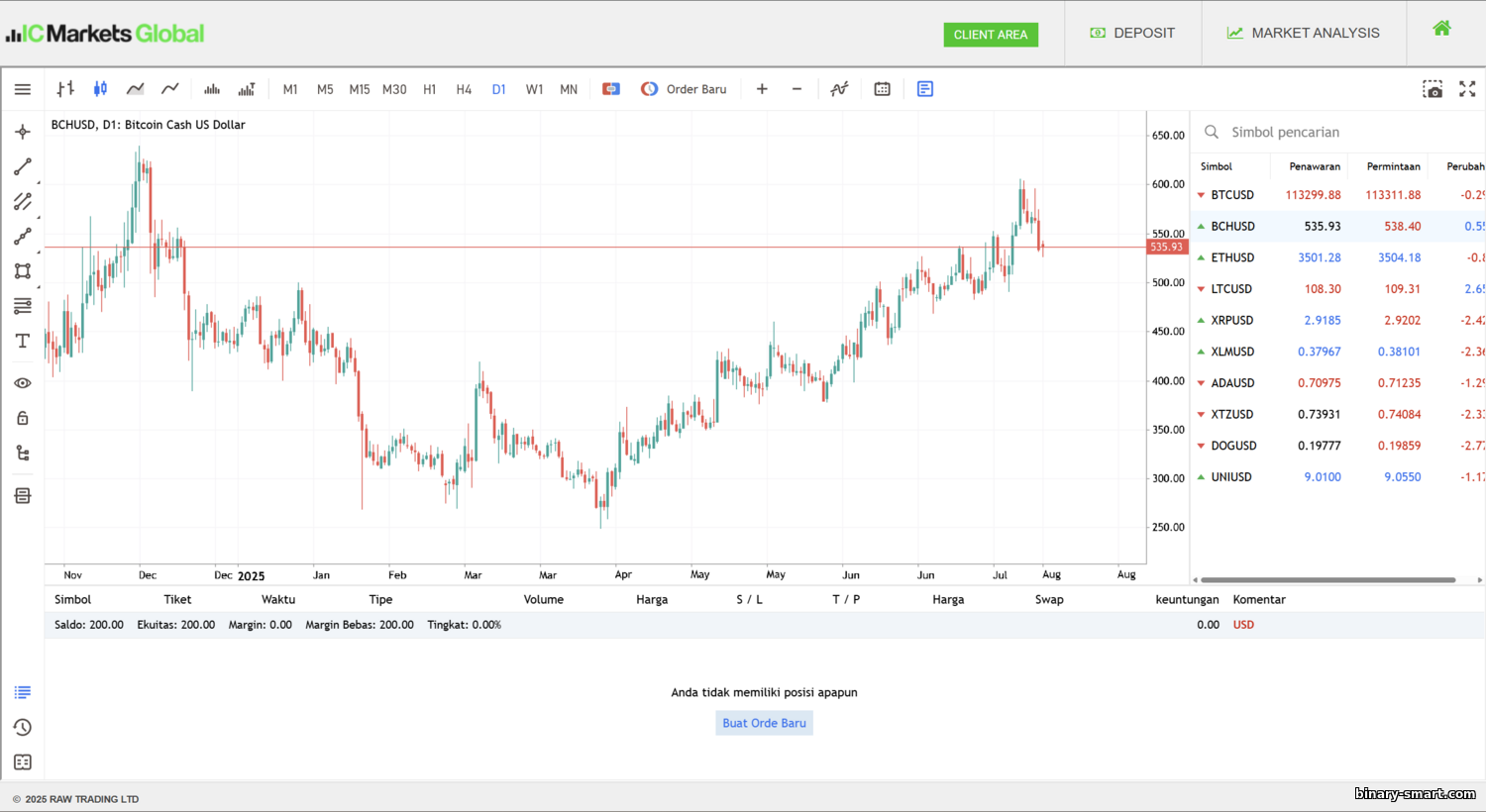
Task: Enter fullscreen chart mode
Action: click(x=1467, y=89)
